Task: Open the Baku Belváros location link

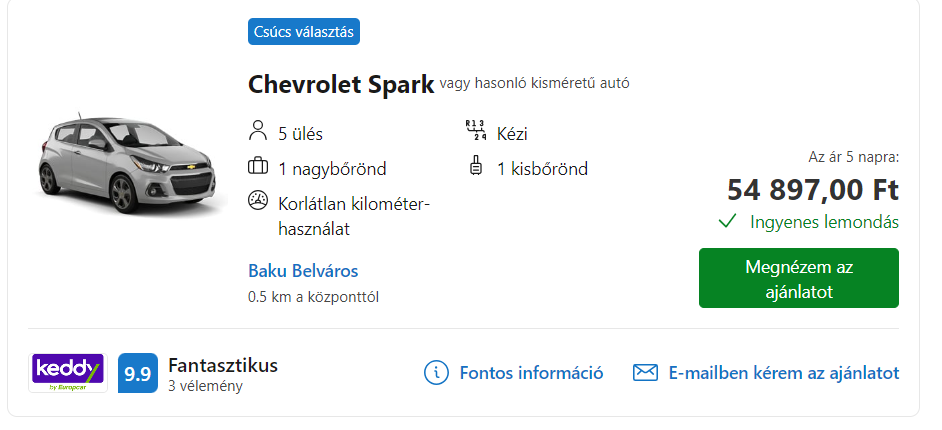Action: pos(303,271)
